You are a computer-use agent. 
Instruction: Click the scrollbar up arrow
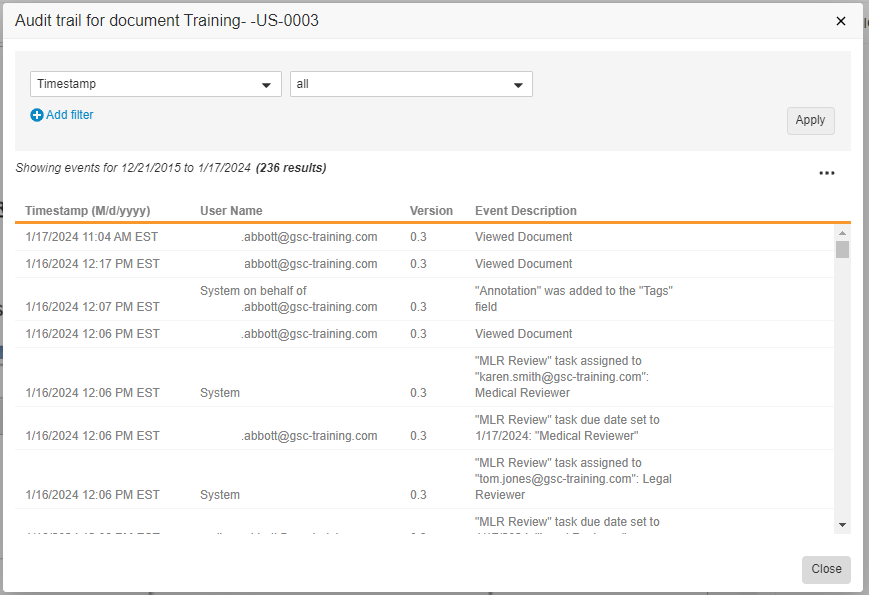(x=842, y=232)
